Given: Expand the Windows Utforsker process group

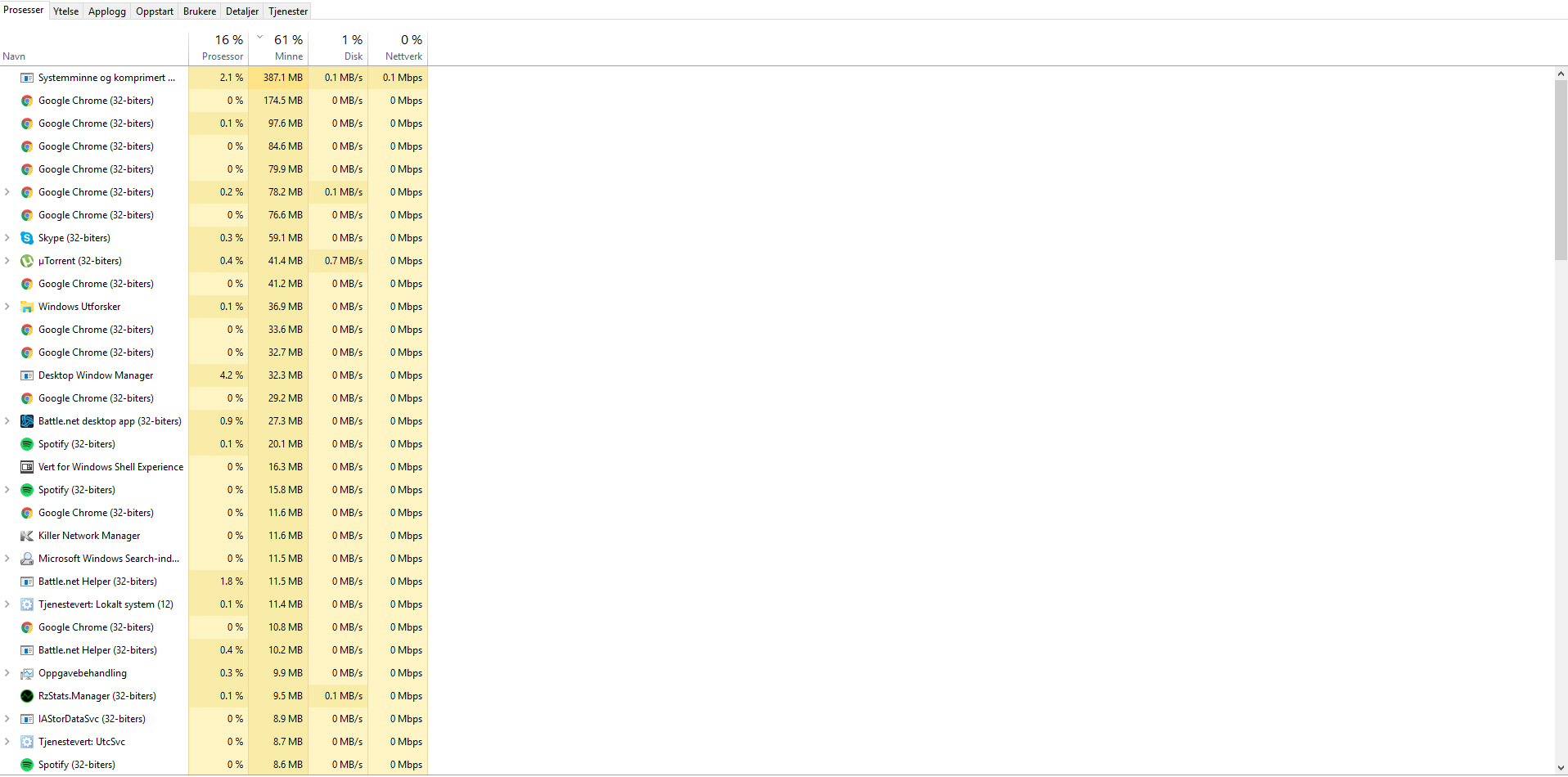Looking at the screenshot, I should 7,307.
